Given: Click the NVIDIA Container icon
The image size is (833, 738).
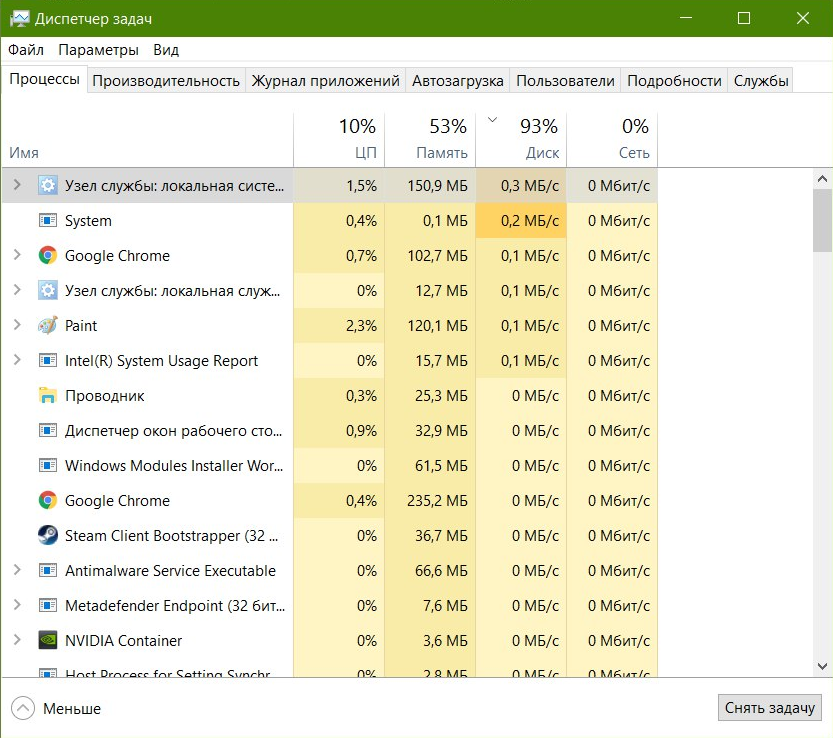Looking at the screenshot, I should (47, 641).
